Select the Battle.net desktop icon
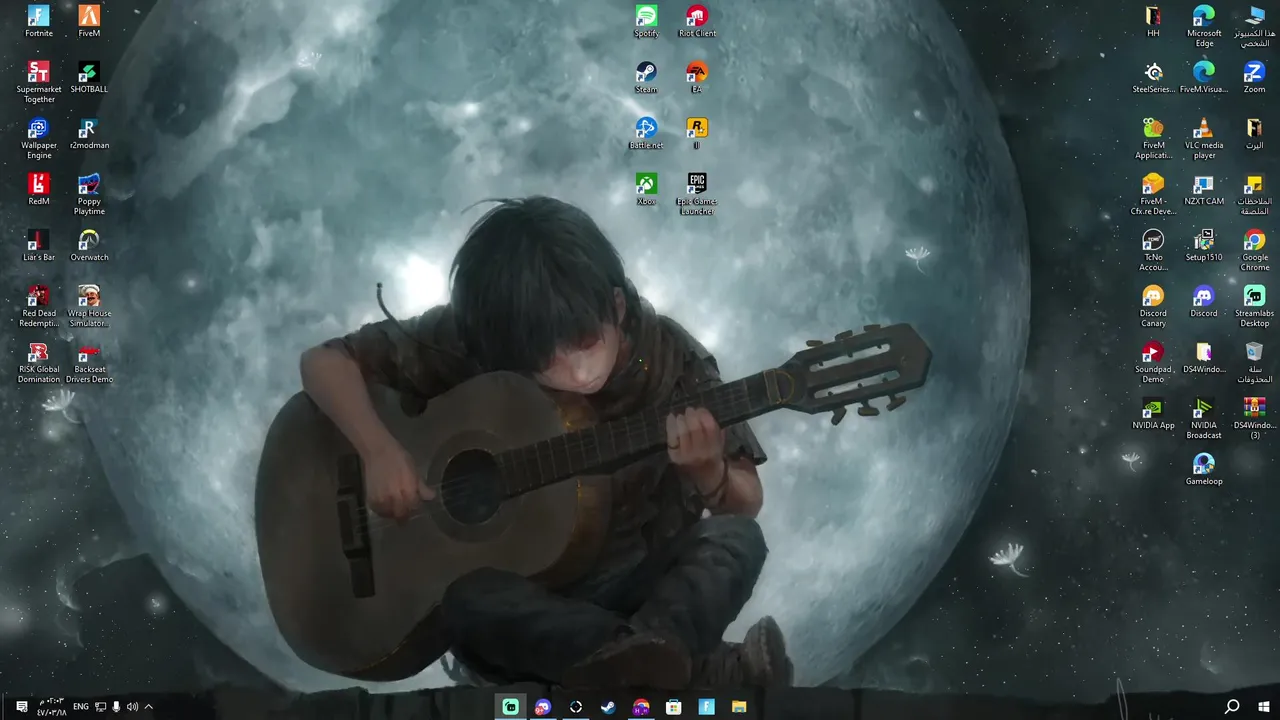 coord(646,133)
